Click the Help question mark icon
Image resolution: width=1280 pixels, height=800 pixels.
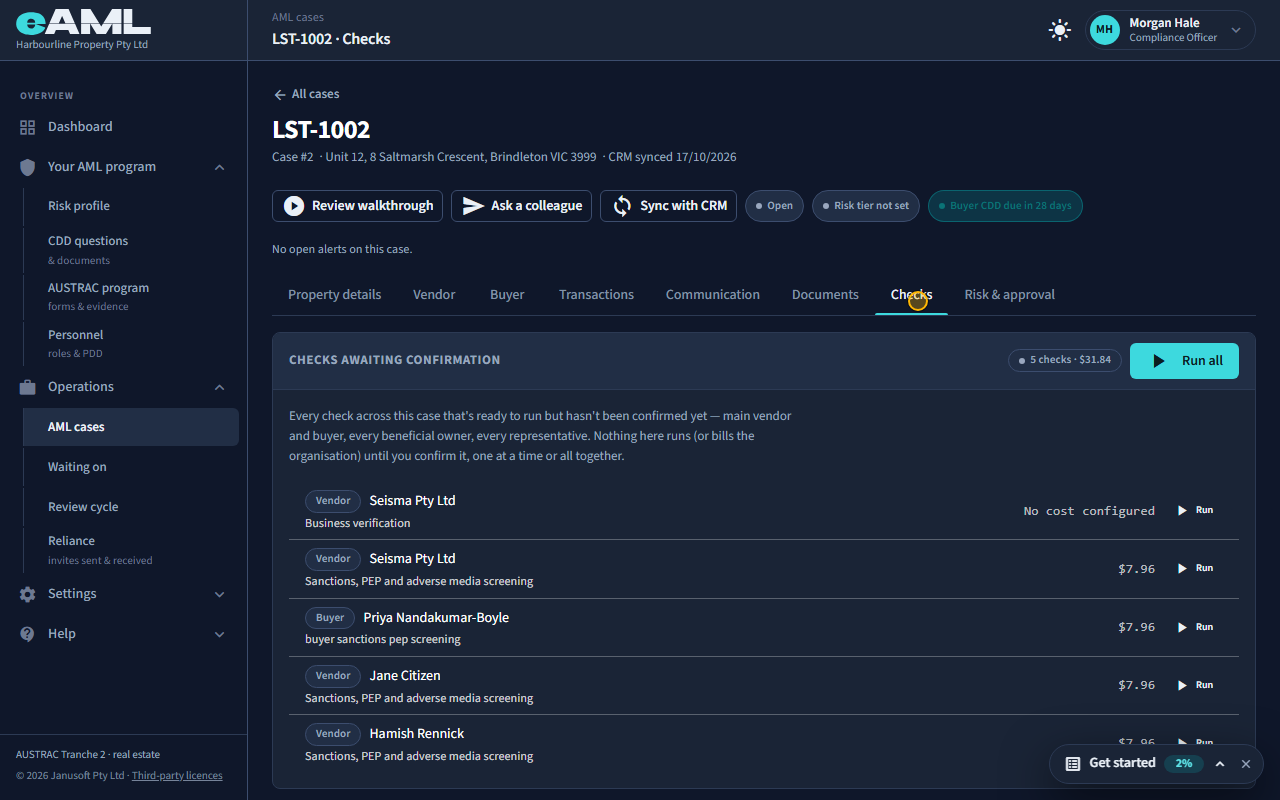[x=27, y=634]
